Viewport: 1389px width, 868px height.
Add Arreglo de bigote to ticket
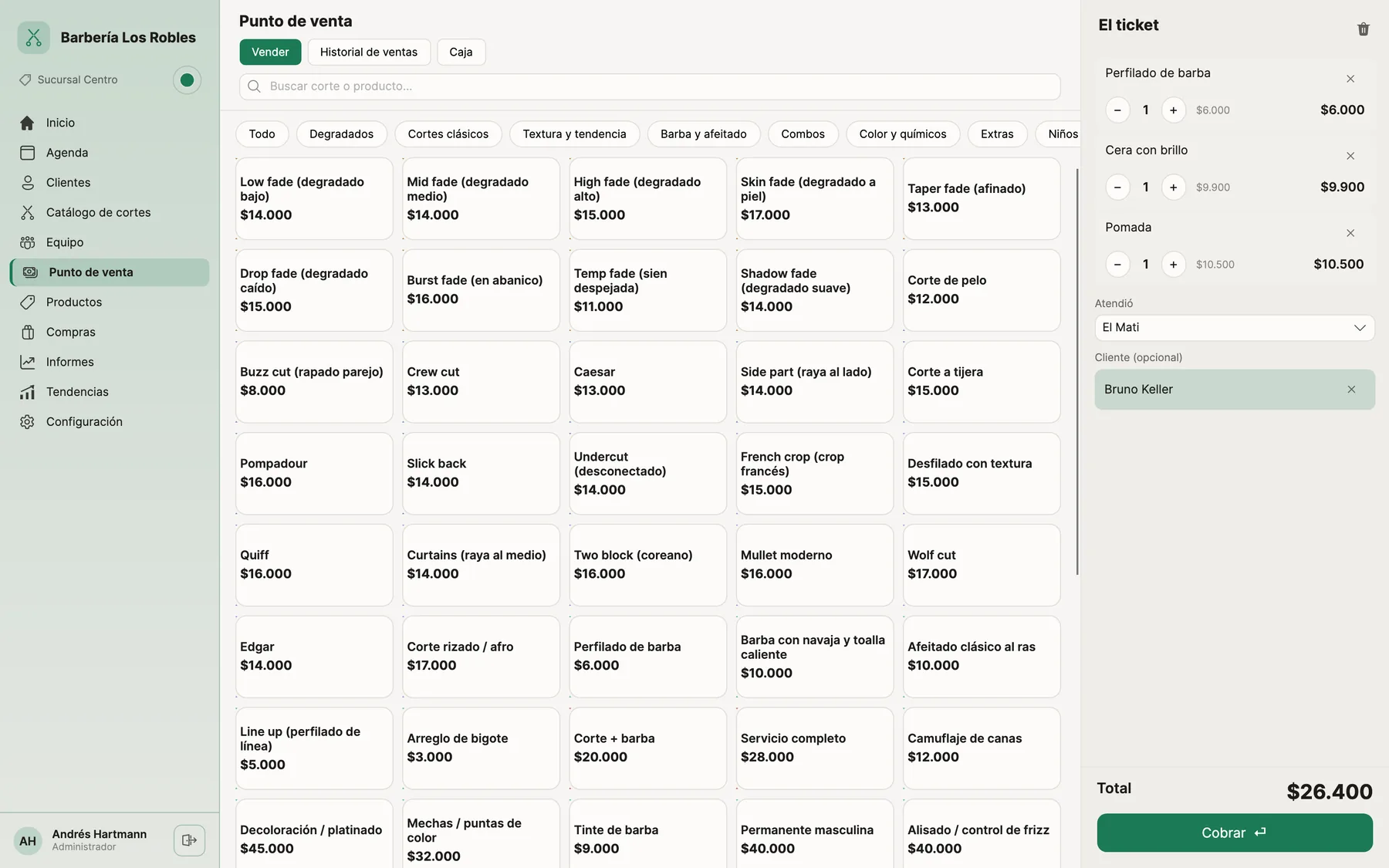(x=481, y=748)
